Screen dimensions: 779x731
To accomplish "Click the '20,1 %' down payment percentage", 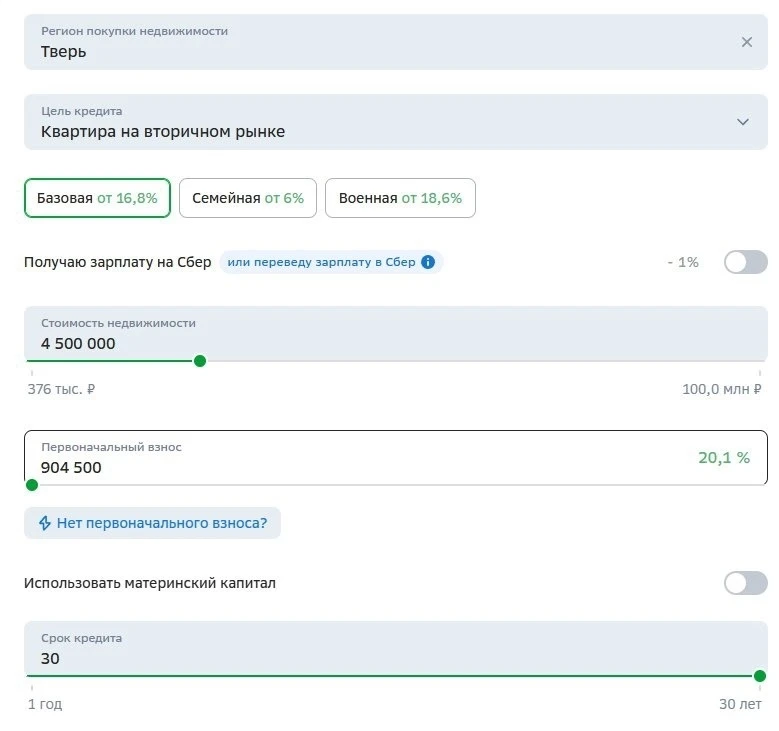I will [x=724, y=458].
